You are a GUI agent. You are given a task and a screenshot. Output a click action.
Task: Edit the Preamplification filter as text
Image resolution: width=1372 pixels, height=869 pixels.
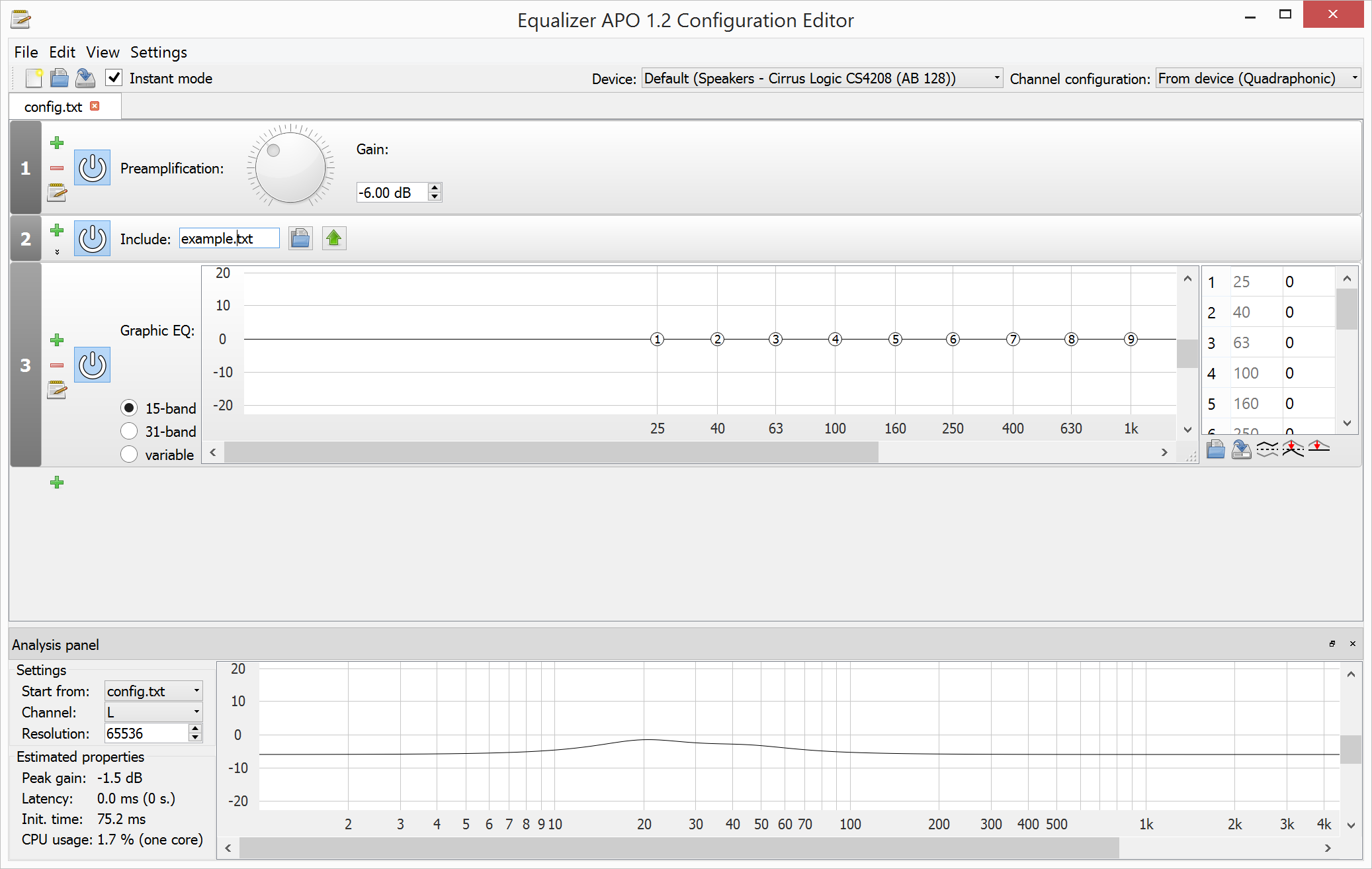click(57, 193)
